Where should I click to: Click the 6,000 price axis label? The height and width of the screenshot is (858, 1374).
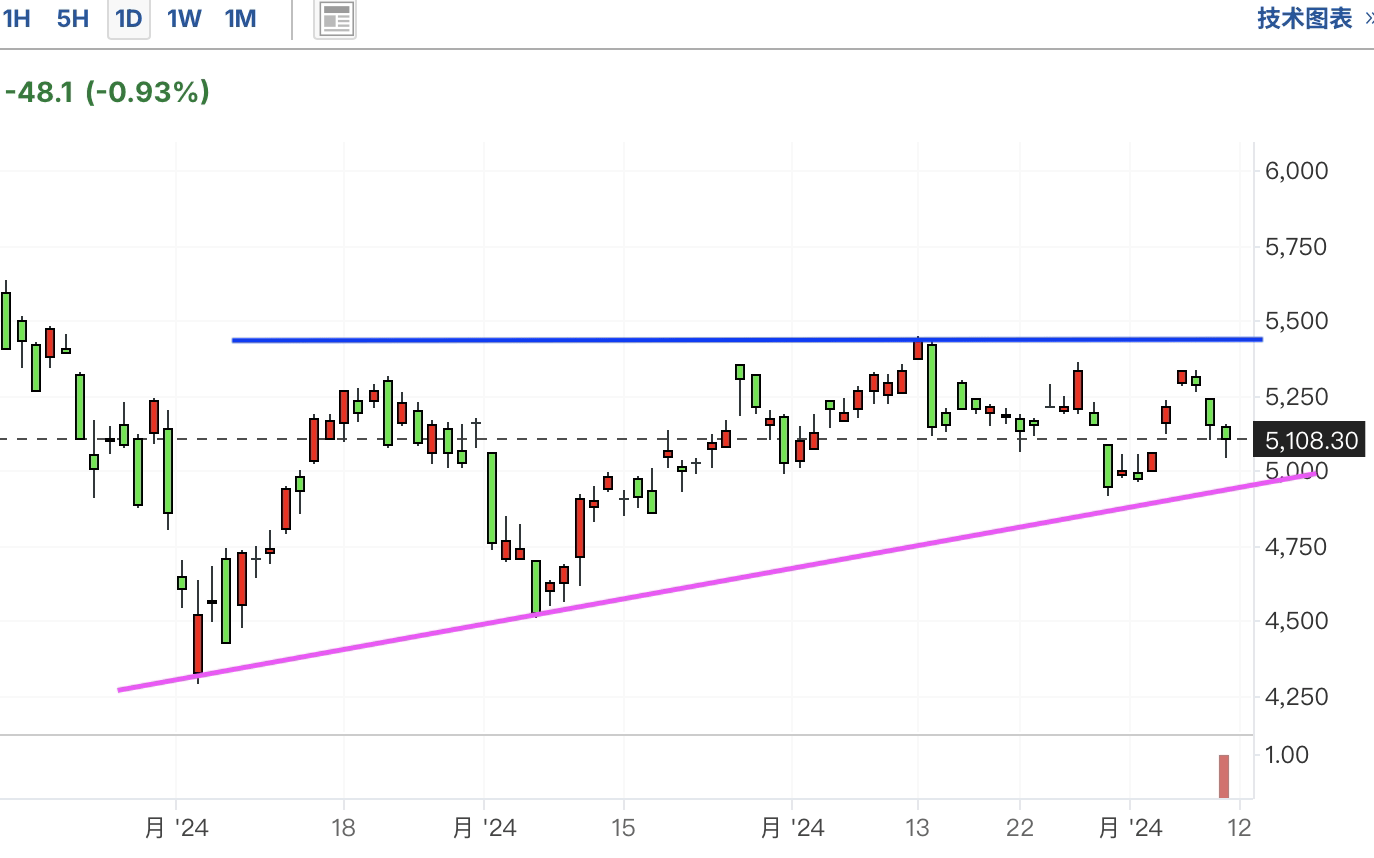click(x=1296, y=171)
